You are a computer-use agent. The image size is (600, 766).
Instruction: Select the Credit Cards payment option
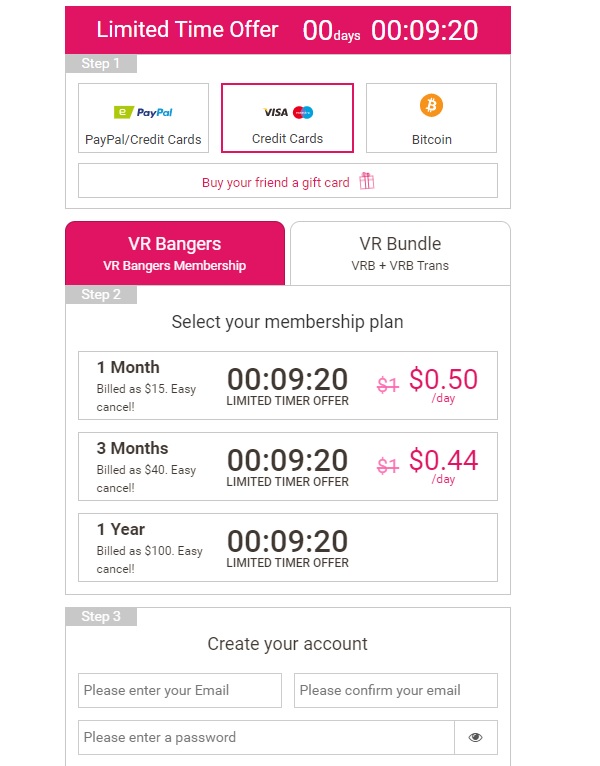click(x=288, y=118)
